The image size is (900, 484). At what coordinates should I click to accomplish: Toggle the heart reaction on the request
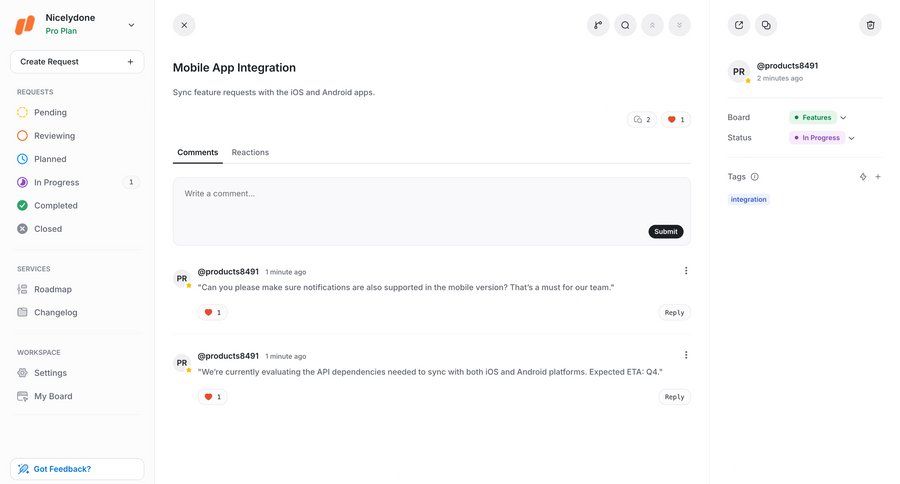[676, 120]
